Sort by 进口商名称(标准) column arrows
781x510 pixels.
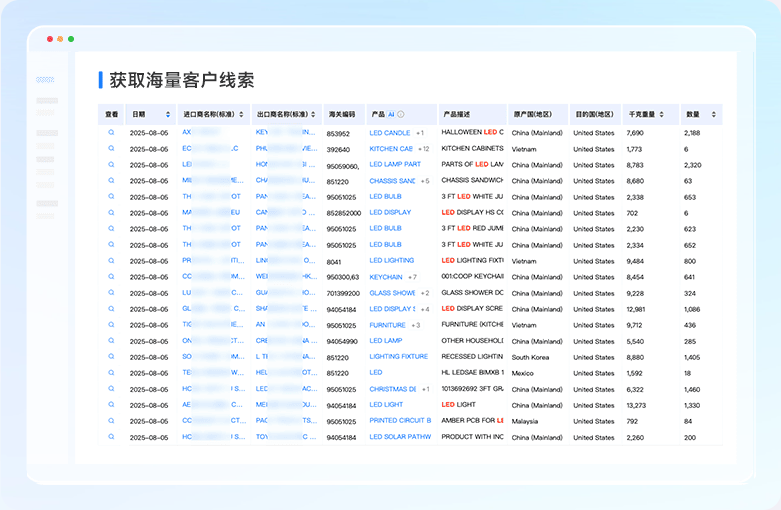242,115
